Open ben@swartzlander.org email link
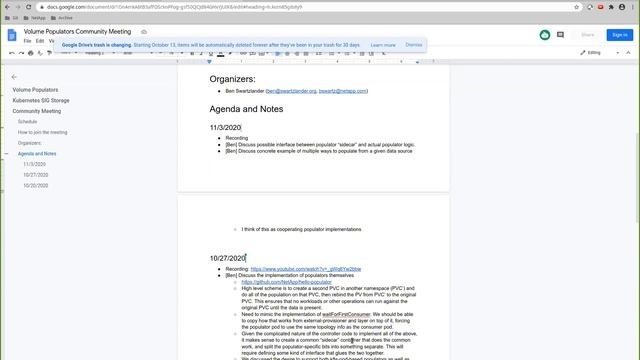Image resolution: width=640 pixels, height=360 pixels. [291, 91]
